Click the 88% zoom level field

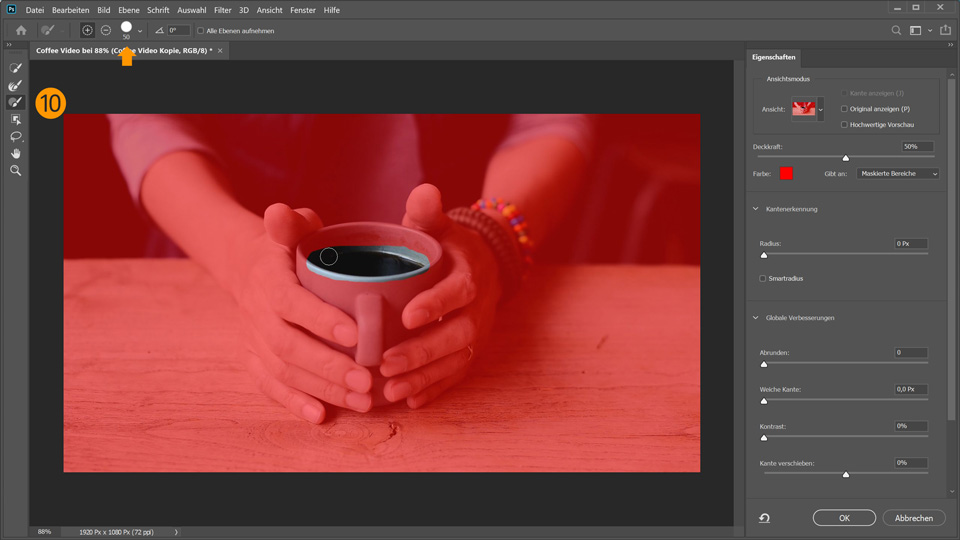click(x=45, y=532)
